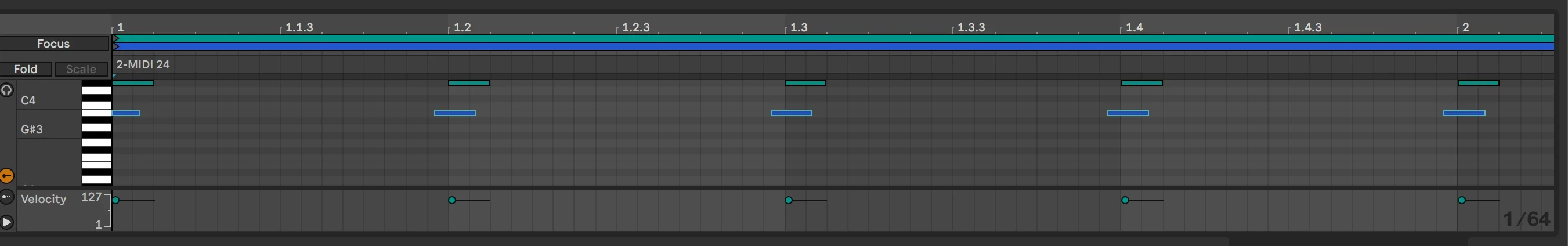Click the Velocity lane label
Image resolution: width=1568 pixels, height=246 pixels.
(x=43, y=199)
